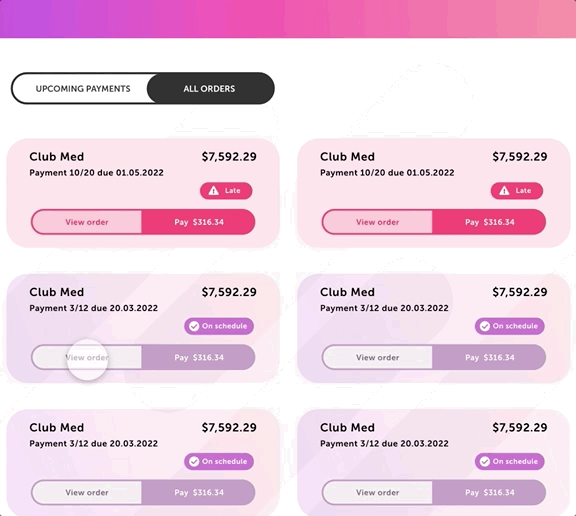Pay $316.34 in the top-left late card
This screenshot has width=576, height=516.
[198, 222]
